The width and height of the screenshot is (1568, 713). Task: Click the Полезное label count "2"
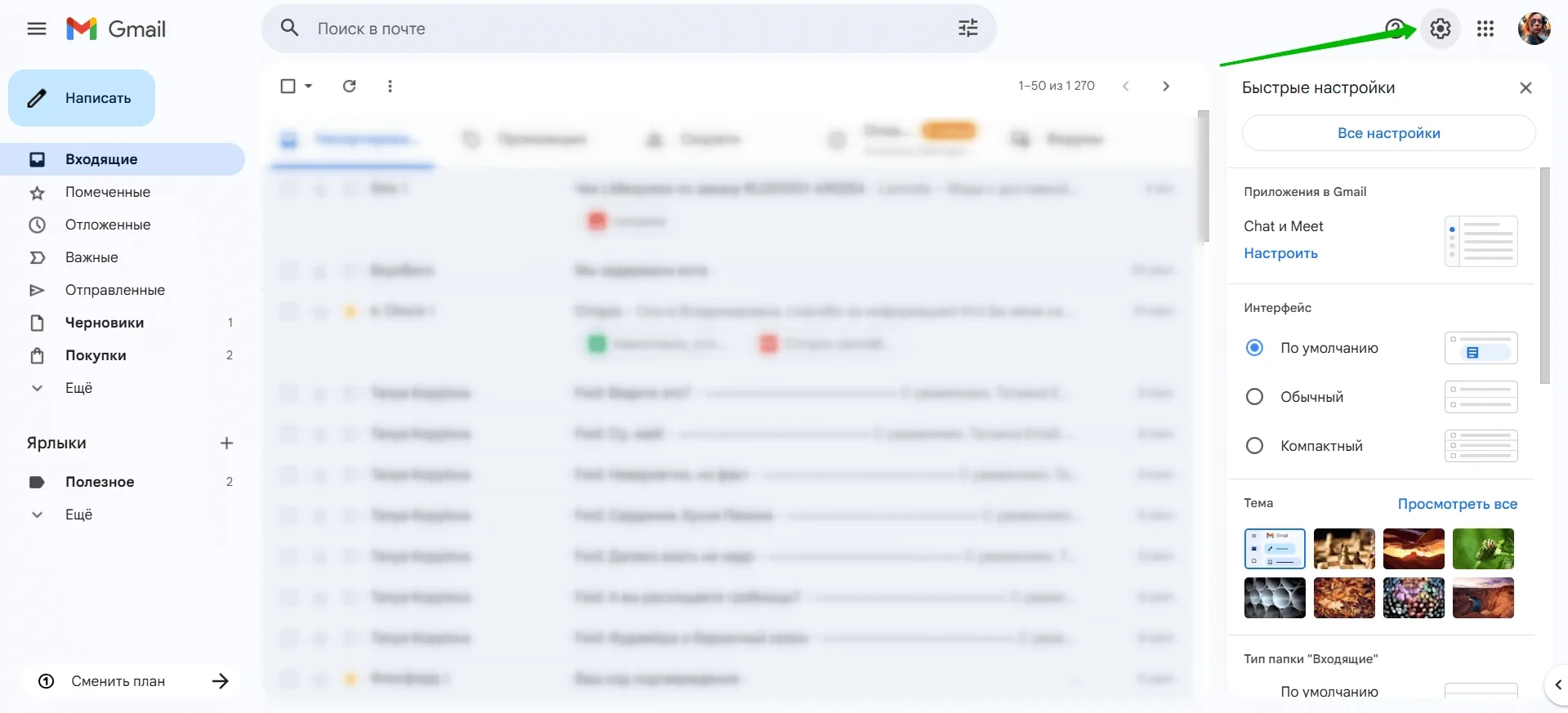point(230,482)
